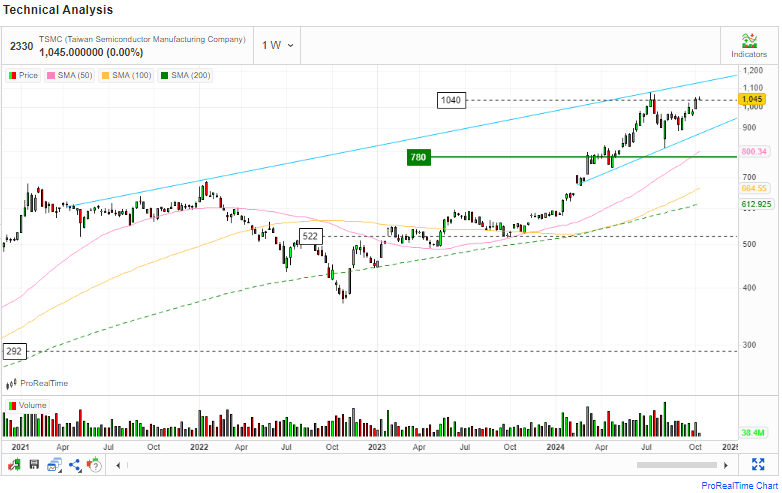The image size is (782, 493).
Task: Click the ProRealTime Chart link
Action: [x=739, y=485]
